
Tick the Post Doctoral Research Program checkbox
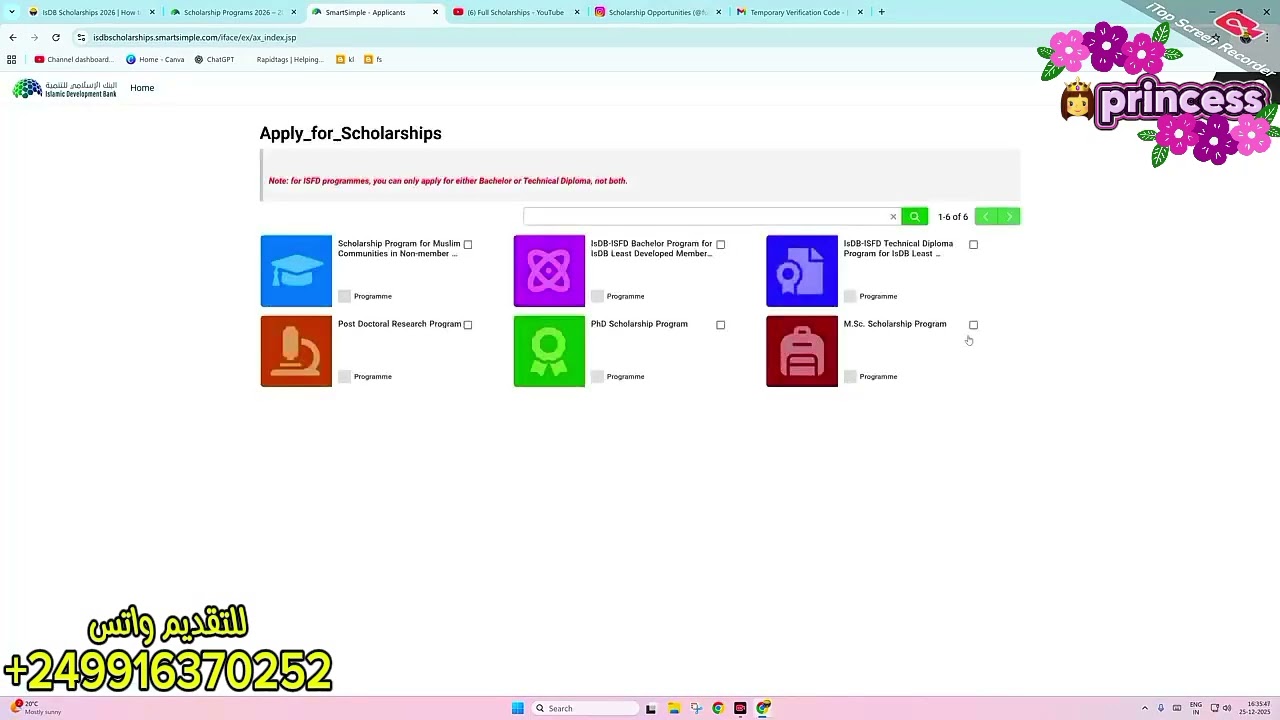467,325
